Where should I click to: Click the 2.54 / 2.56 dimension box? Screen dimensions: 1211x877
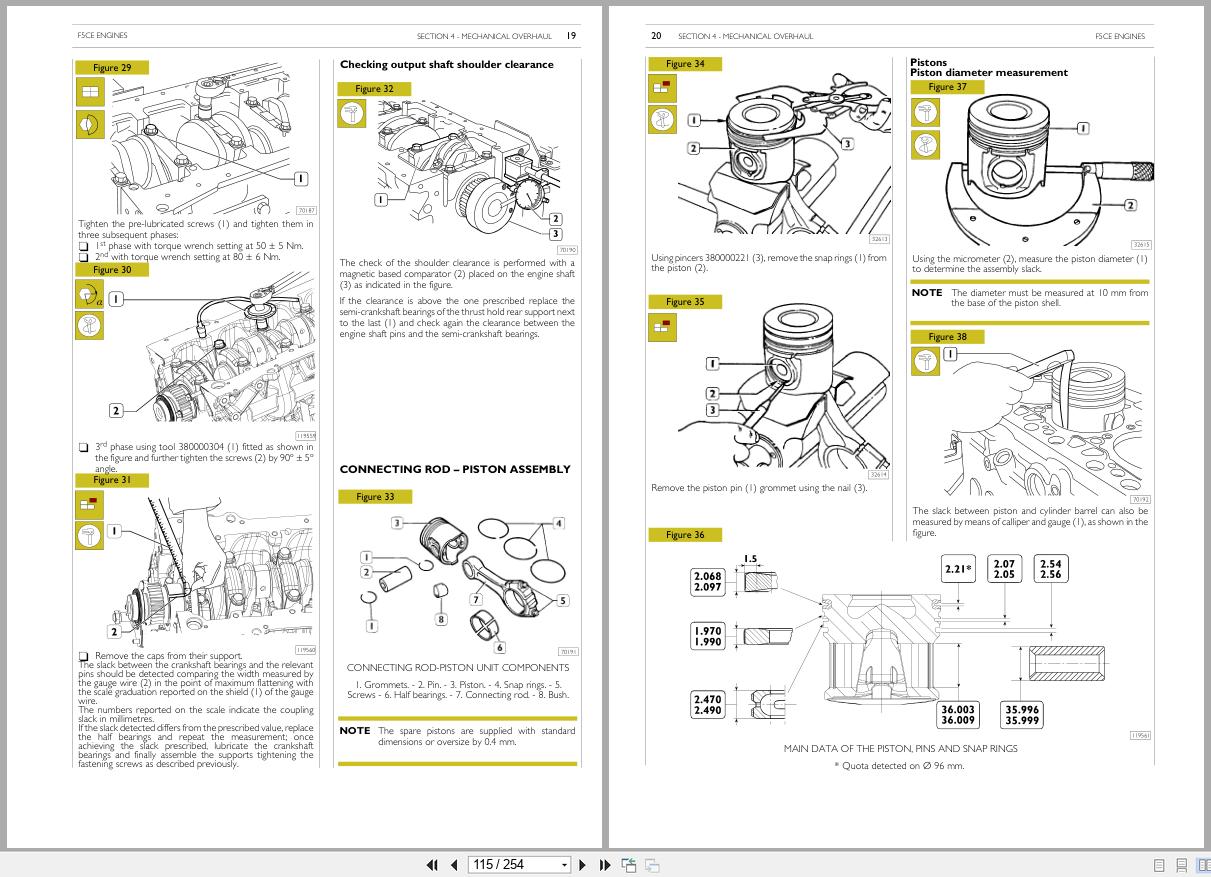tap(1050, 570)
